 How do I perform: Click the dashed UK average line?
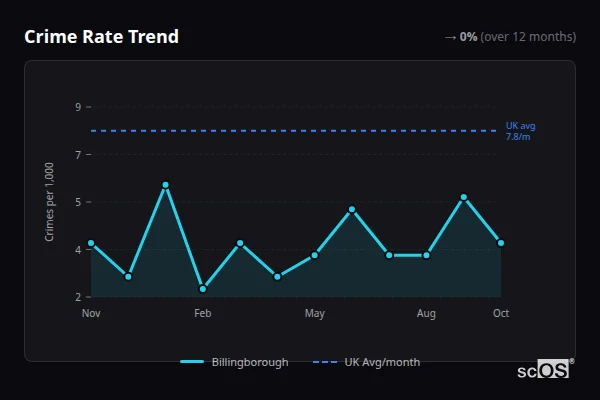[x=294, y=131]
